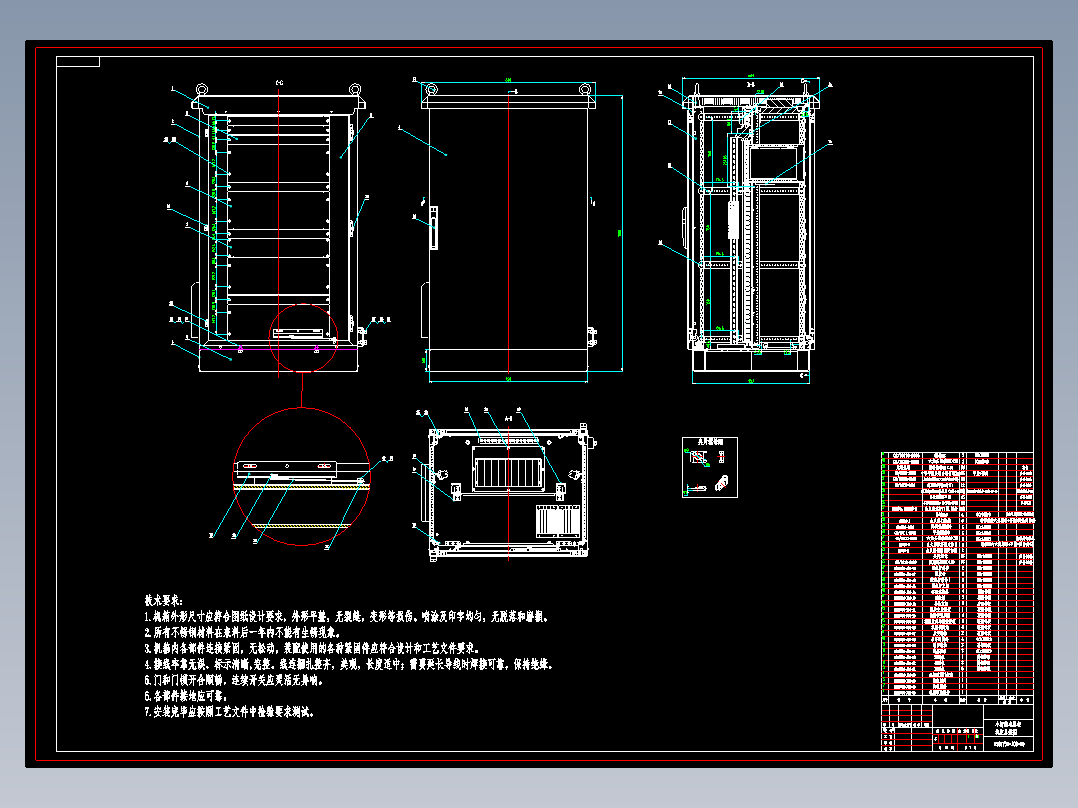Click the red centerline of the closed-door view
Viewport: 1078px width, 808px height.
(x=509, y=234)
